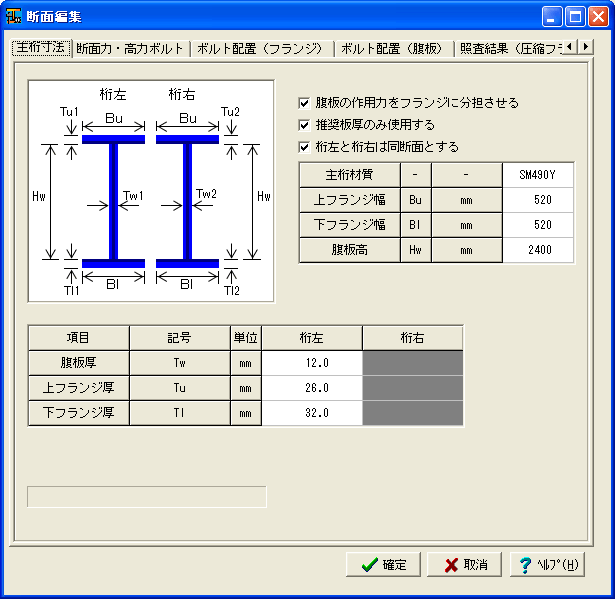Open help with ﾍﾙﾌﾟ(H) button
The image size is (615, 599).
(547, 564)
